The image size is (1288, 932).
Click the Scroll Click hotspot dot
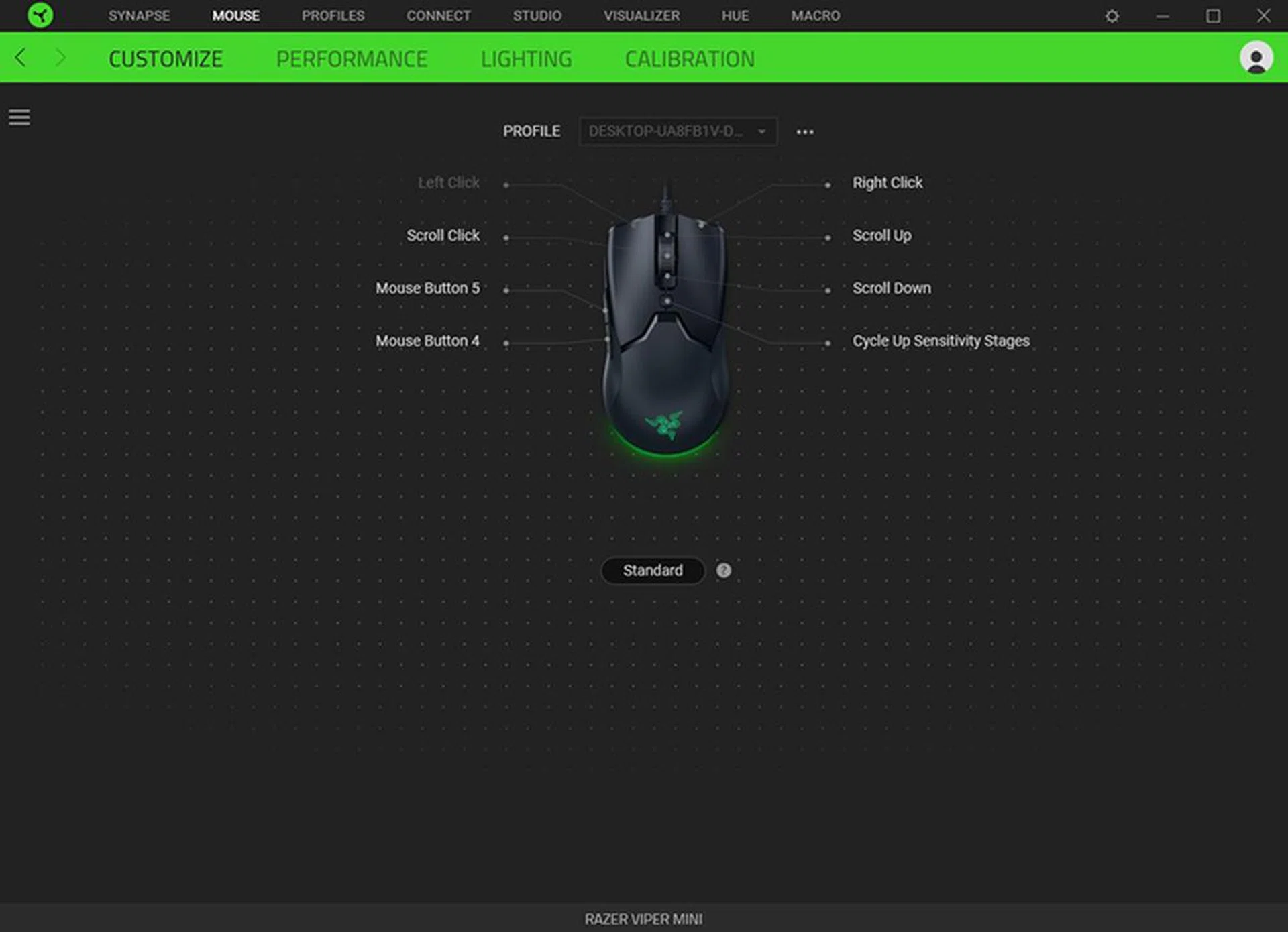(x=506, y=236)
